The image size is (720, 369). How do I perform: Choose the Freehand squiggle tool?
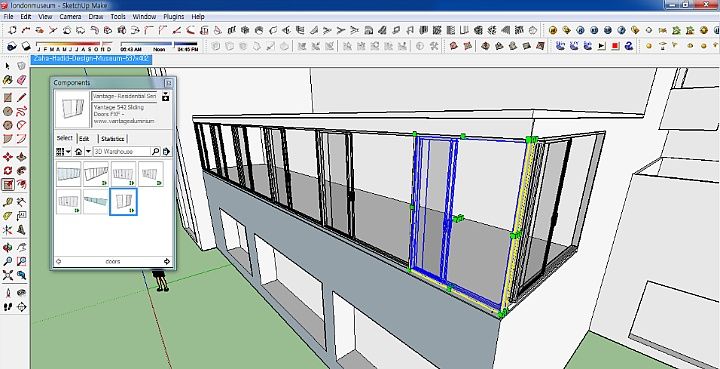coord(21,111)
